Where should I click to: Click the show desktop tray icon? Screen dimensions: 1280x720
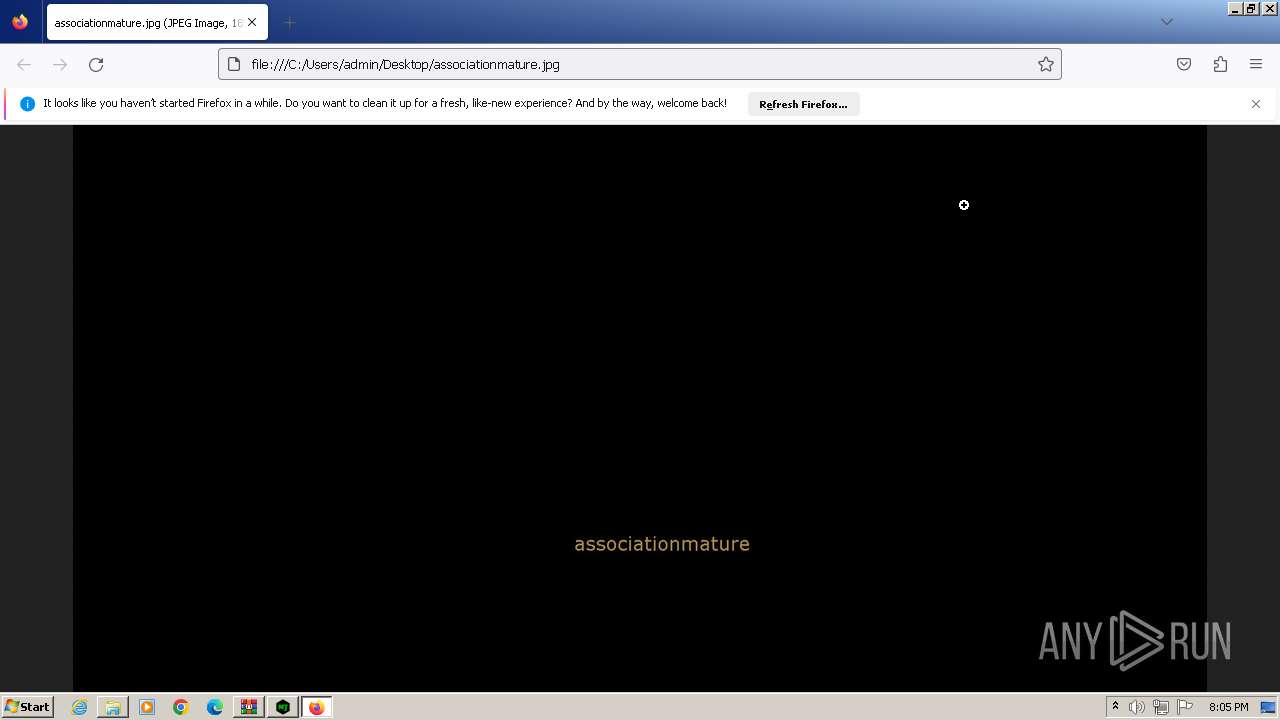[1268, 707]
